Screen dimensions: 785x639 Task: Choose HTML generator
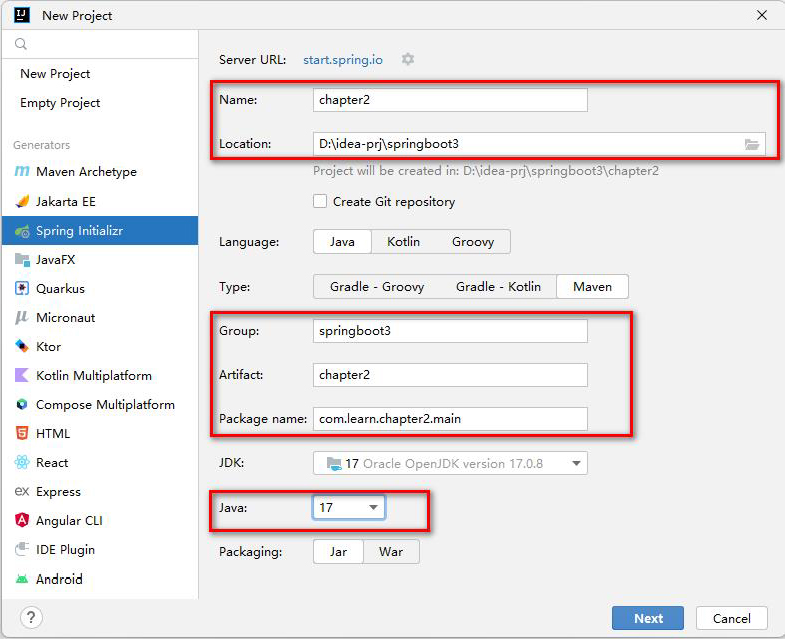tap(100, 433)
